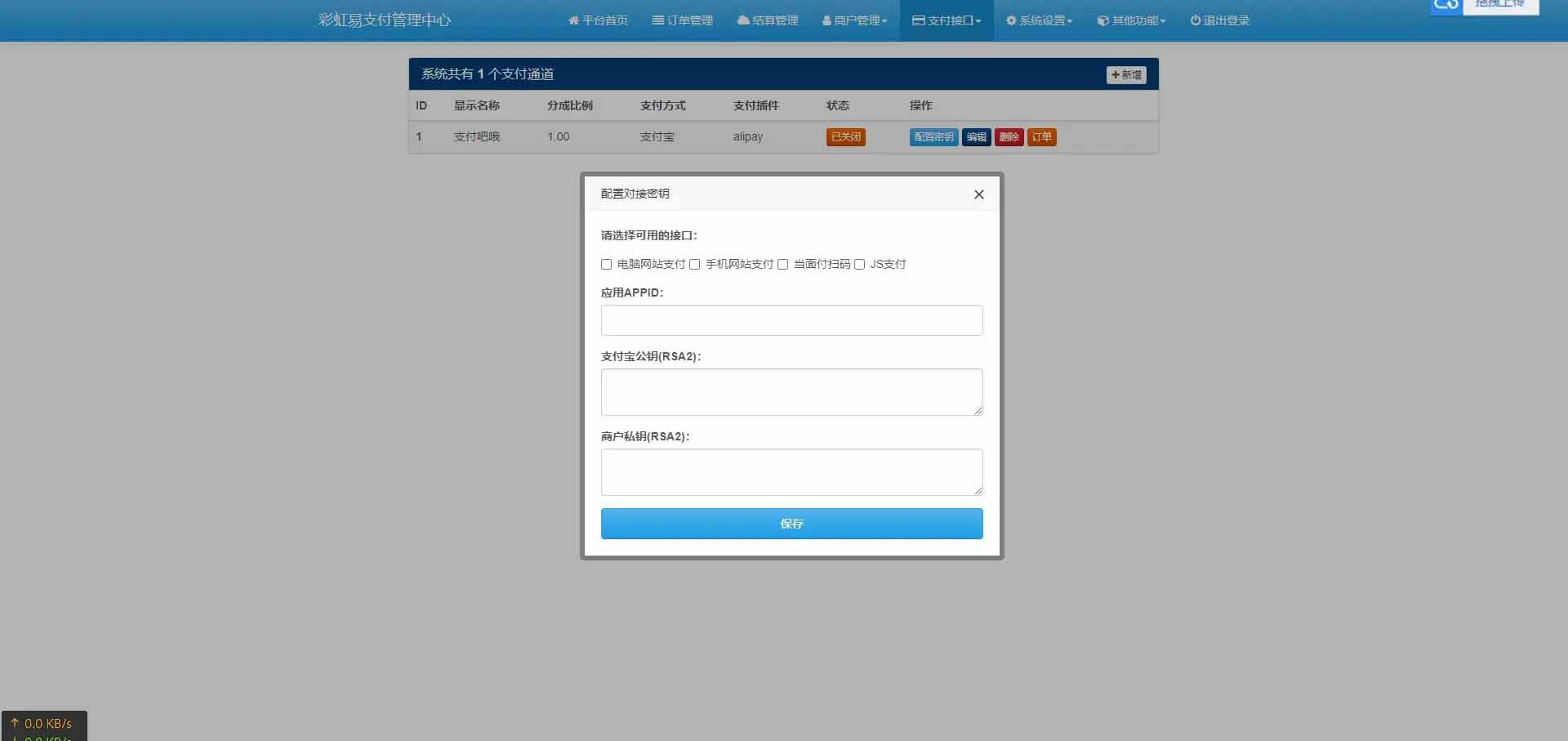This screenshot has height=741, width=1568.
Task: Click the cloud upload icon in top-right corner
Action: click(1445, 5)
